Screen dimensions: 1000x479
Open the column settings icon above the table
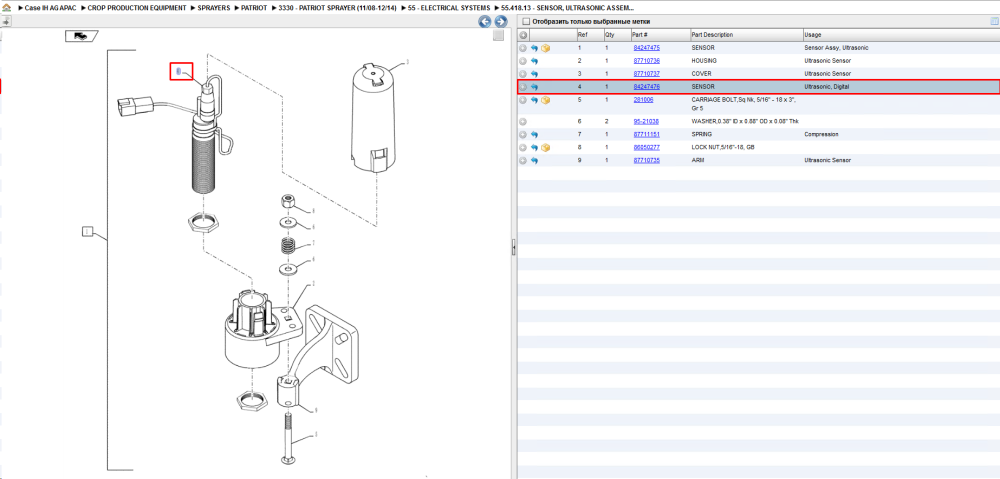click(x=994, y=22)
